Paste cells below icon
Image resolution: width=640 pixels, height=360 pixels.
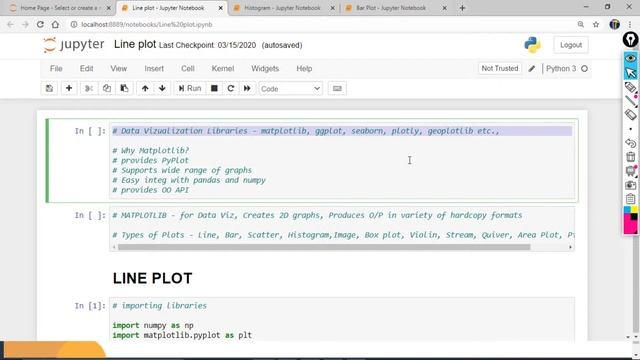pyautogui.click(x=124, y=89)
